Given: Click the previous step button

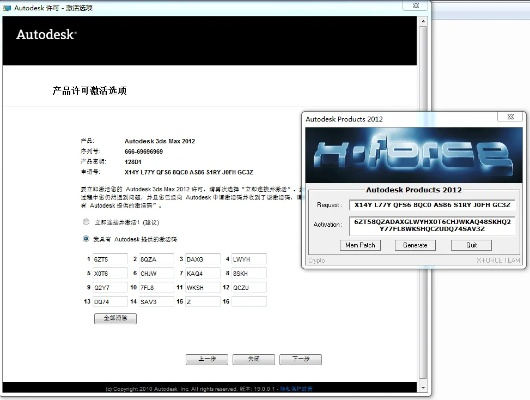Looking at the screenshot, I should click(x=207, y=359).
